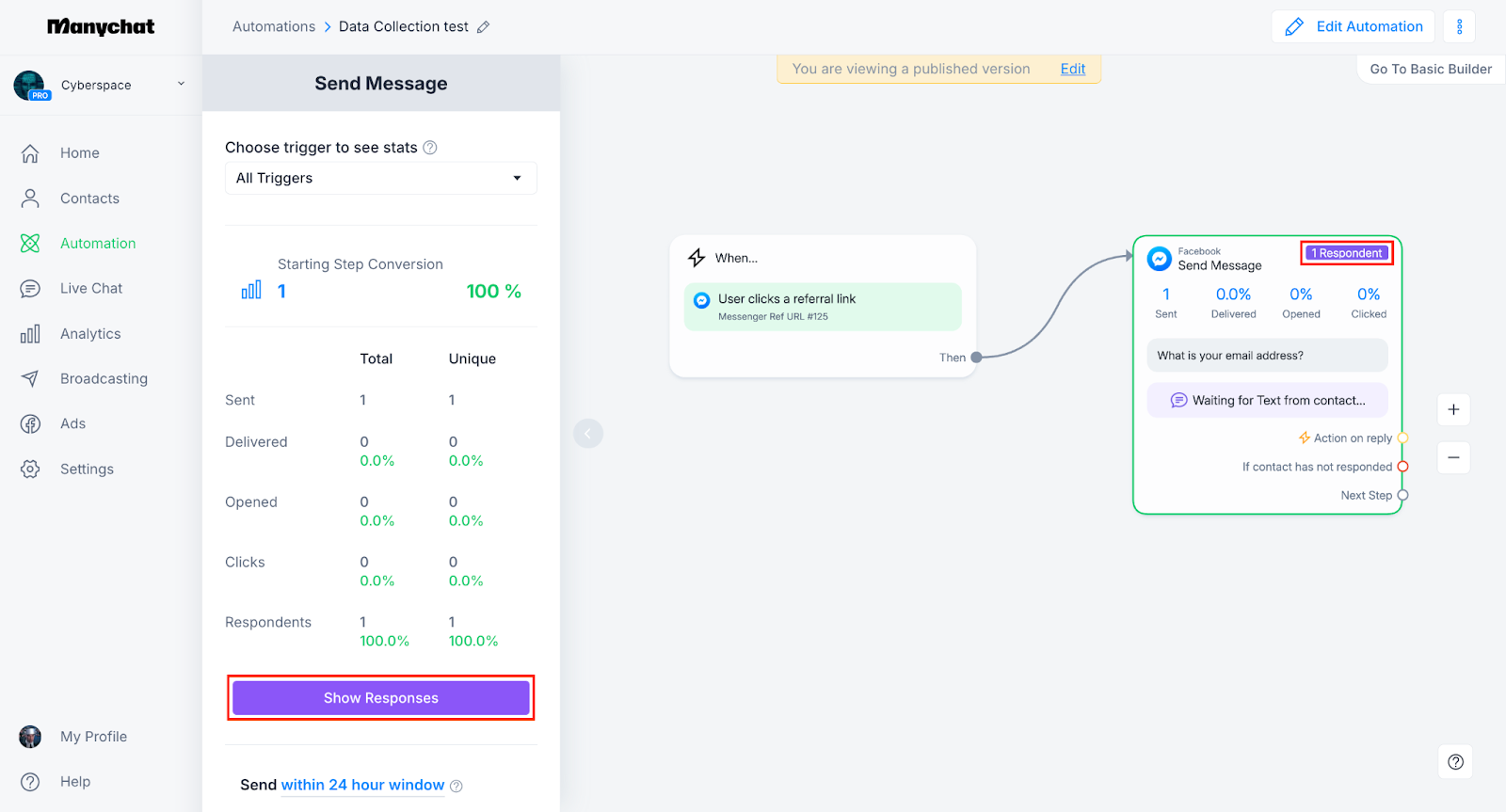The height and width of the screenshot is (812, 1506).
Task: Open the three-dot options menu
Action: (x=1459, y=26)
